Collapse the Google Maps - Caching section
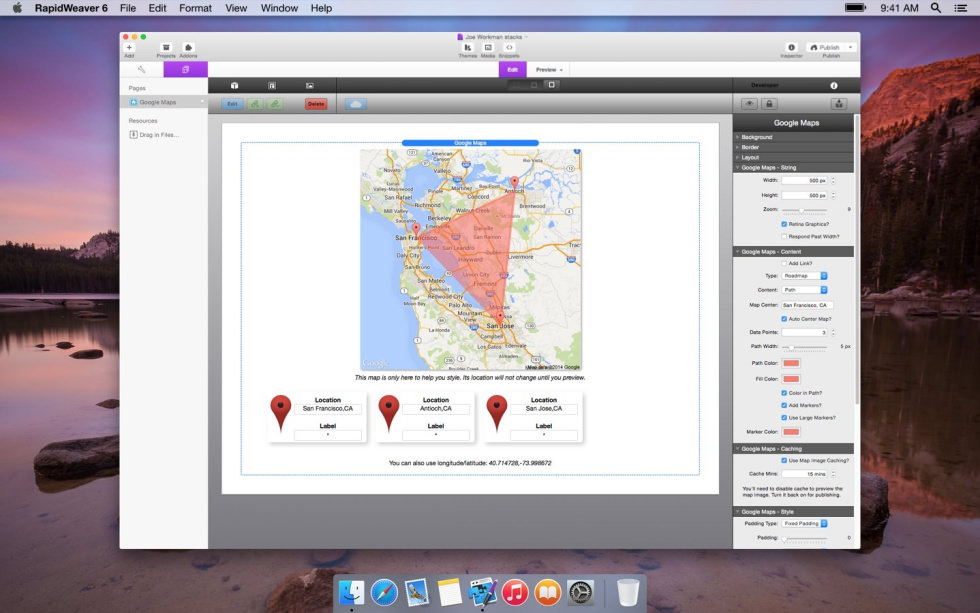The height and width of the screenshot is (613, 980). click(x=793, y=449)
